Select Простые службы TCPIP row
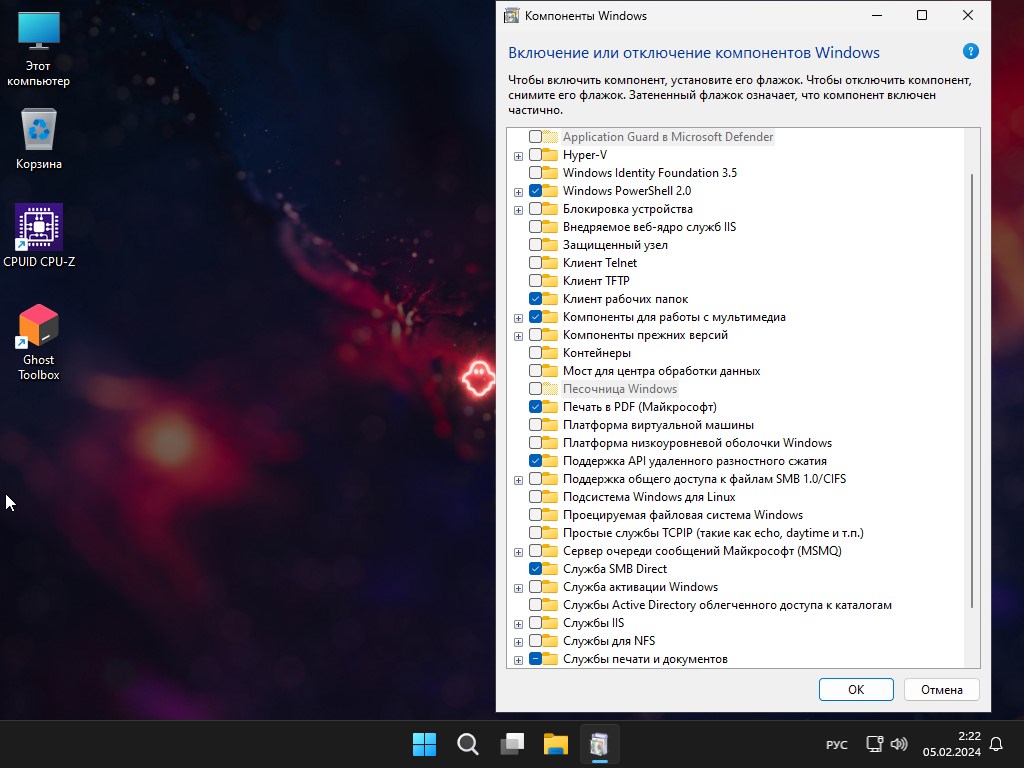Viewport: 1024px width, 768px height. [x=713, y=533]
